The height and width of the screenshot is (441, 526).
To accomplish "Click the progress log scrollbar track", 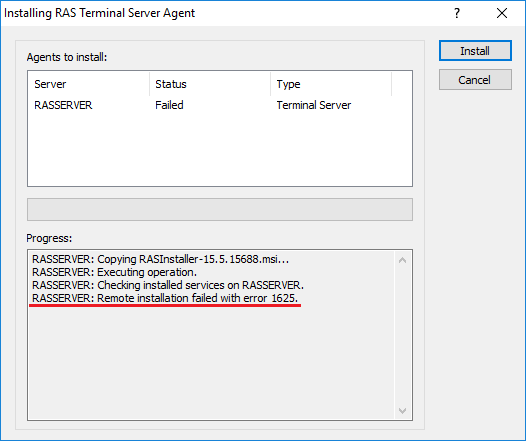I will [403, 335].
